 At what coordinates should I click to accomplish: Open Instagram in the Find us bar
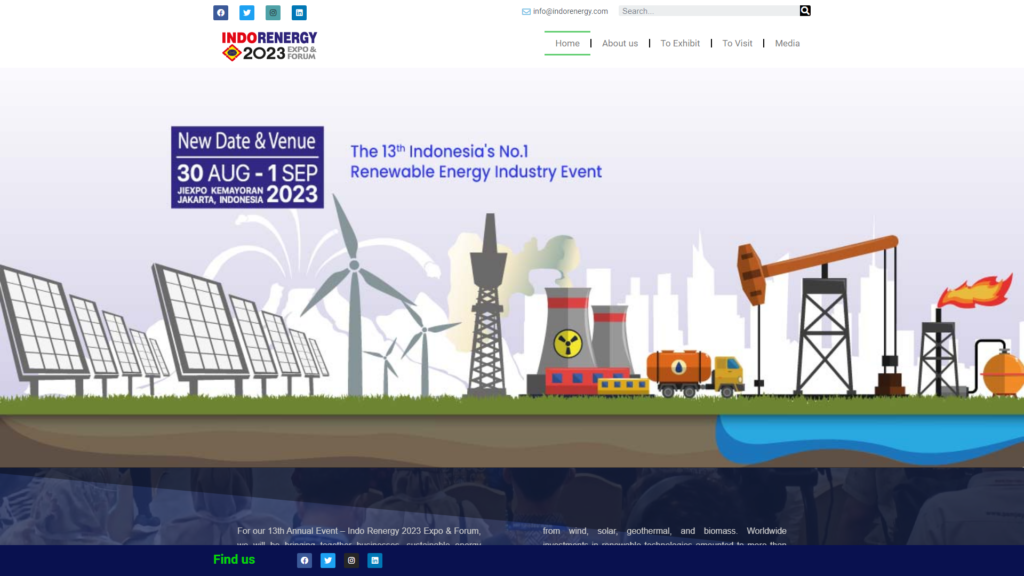click(351, 560)
